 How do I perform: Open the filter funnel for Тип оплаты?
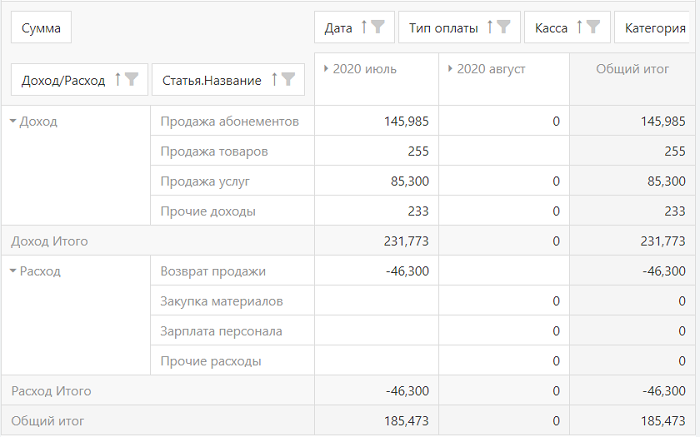point(504,27)
